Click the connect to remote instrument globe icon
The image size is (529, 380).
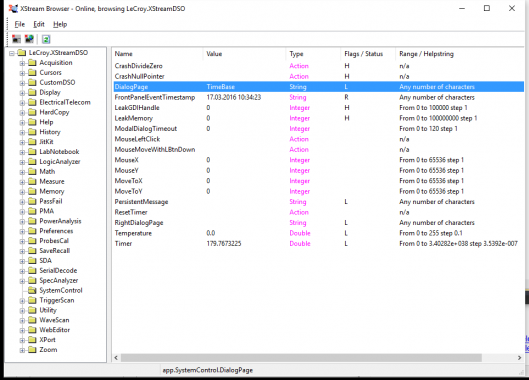coord(29,39)
